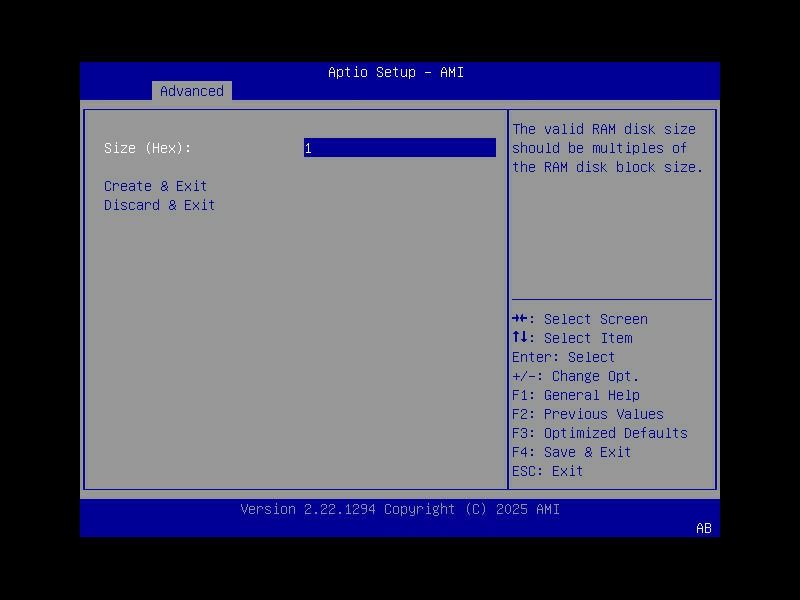
Task: Select Create & Exit
Action: point(155,186)
